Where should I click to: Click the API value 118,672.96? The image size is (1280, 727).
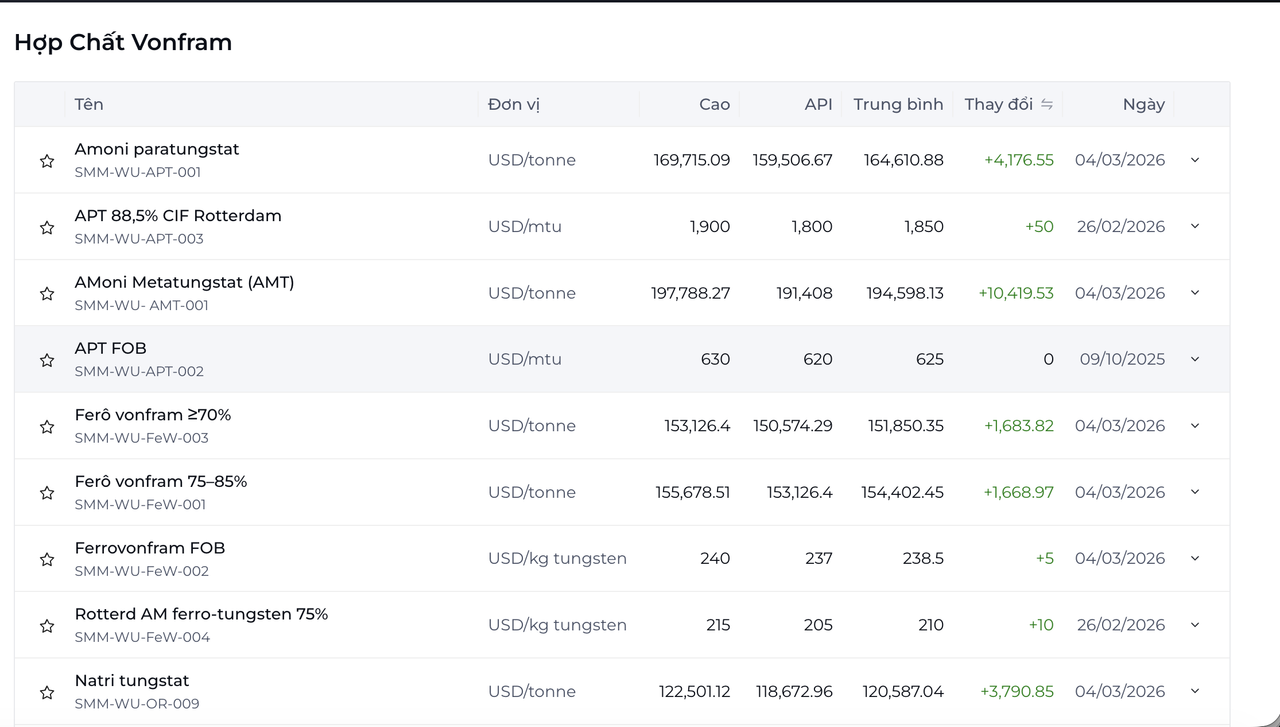[x=794, y=691]
